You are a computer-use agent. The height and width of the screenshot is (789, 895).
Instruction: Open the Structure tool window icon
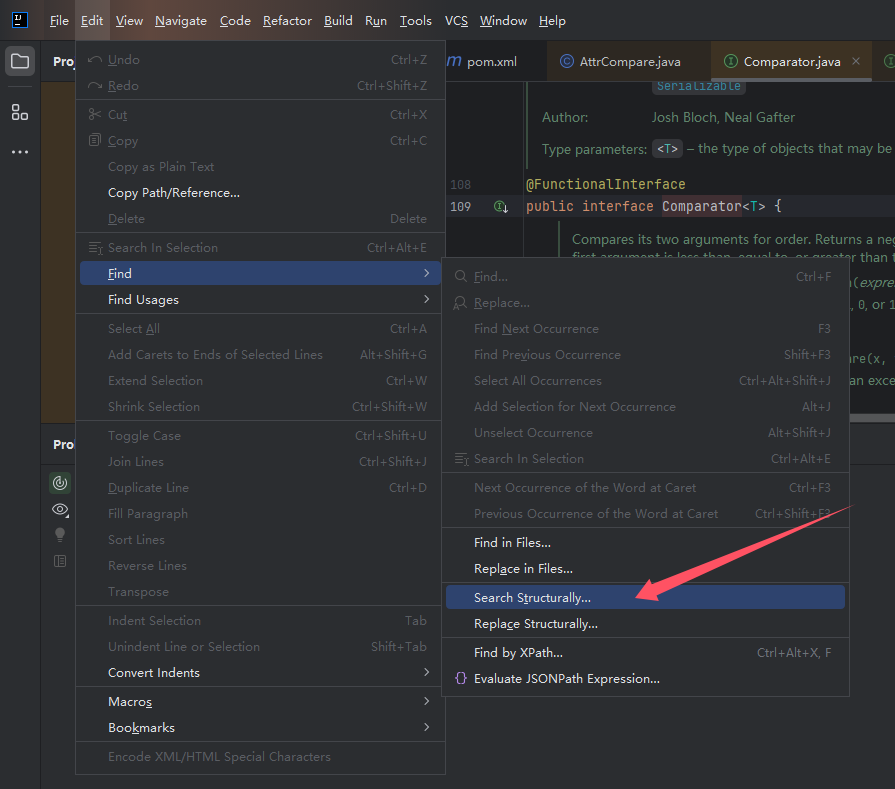click(x=20, y=112)
